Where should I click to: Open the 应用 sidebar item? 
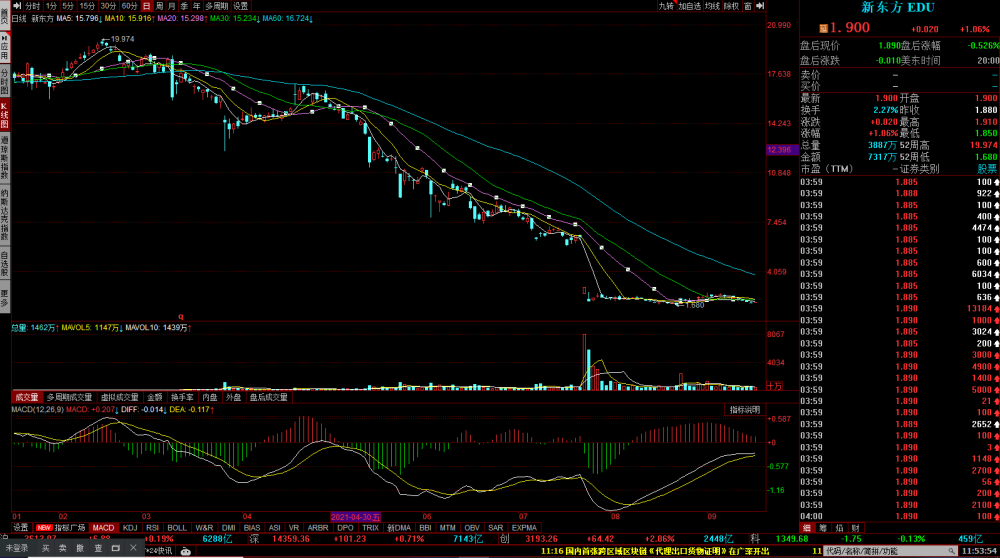pos(4,48)
